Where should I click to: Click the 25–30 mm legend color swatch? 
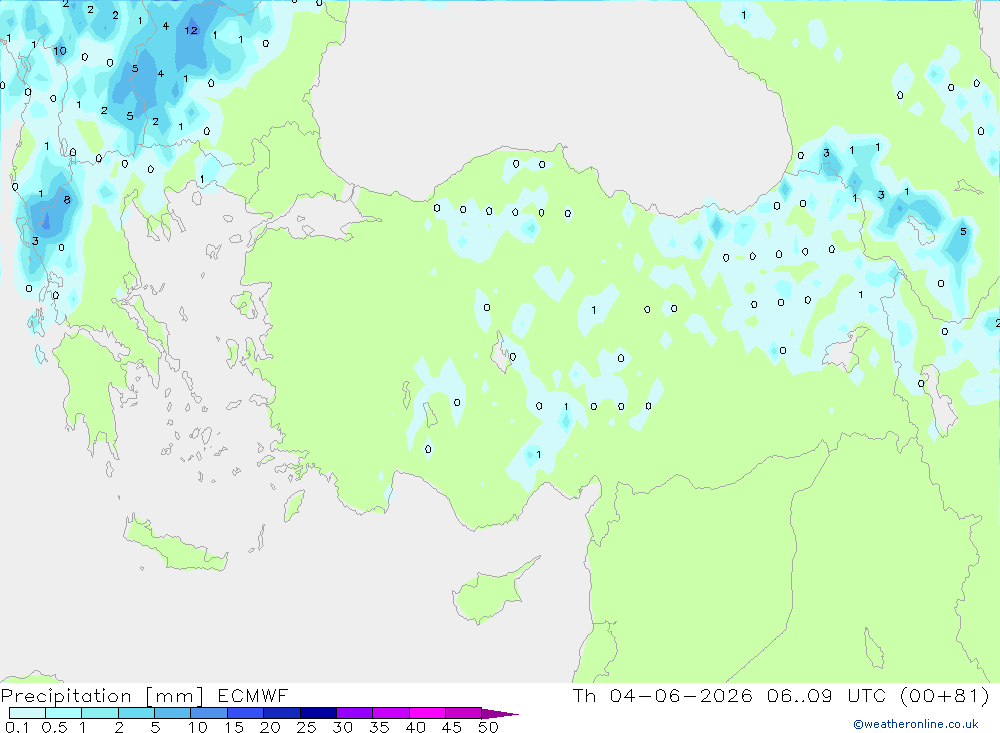coord(318,713)
